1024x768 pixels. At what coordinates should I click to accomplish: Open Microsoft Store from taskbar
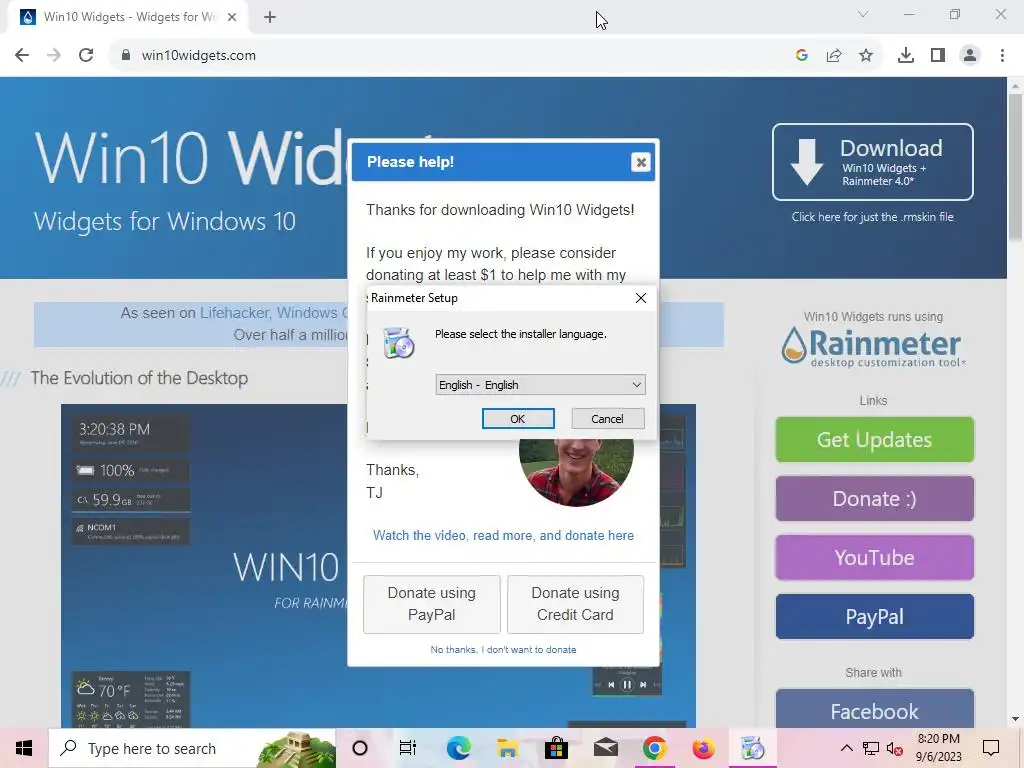(x=556, y=748)
